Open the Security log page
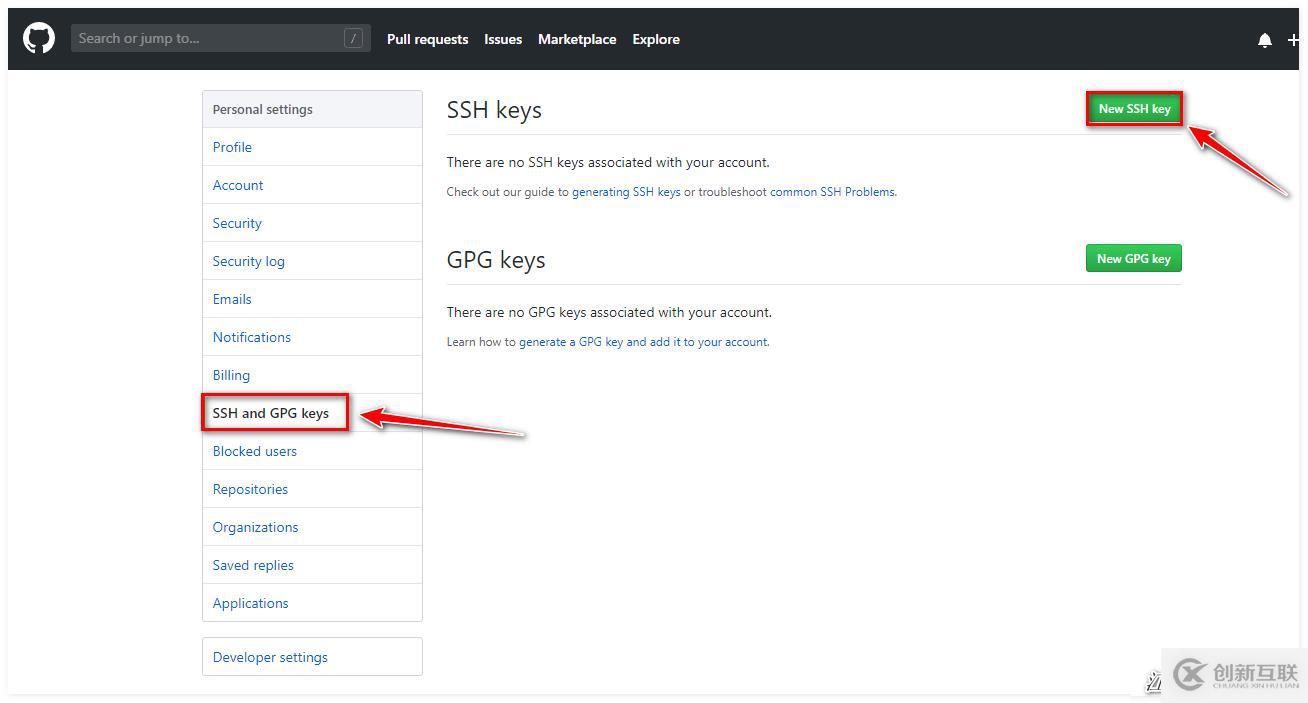Image resolution: width=1308 pixels, height=703 pixels. coord(312,261)
